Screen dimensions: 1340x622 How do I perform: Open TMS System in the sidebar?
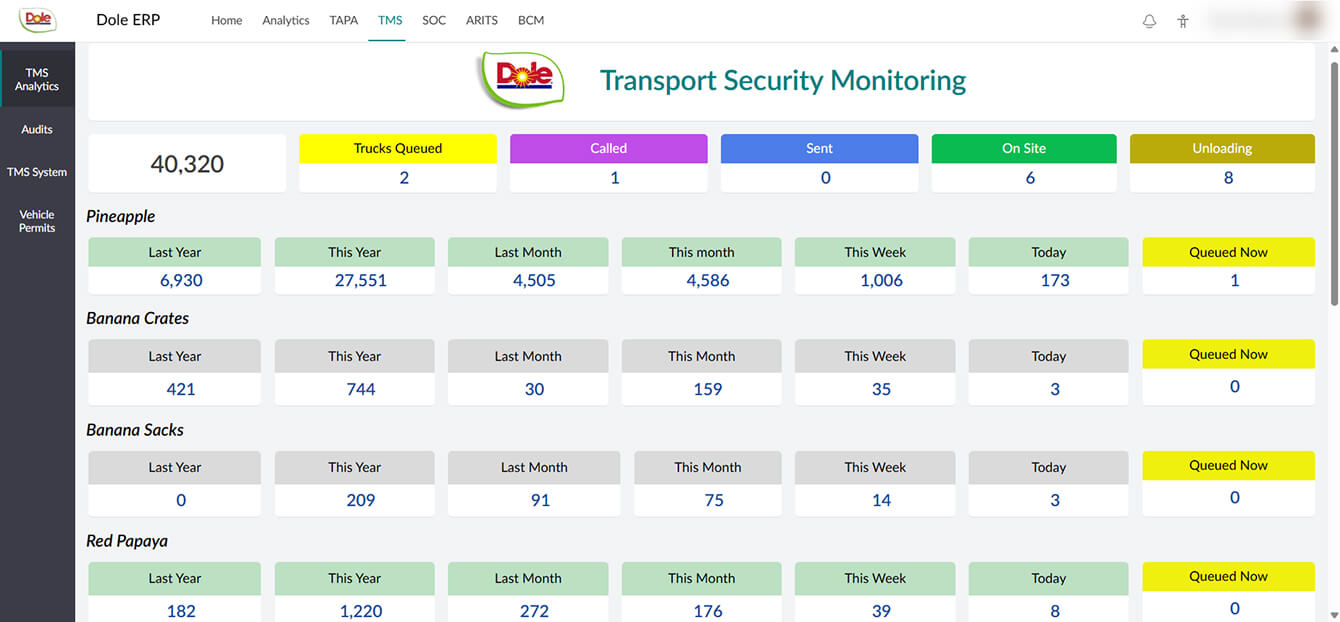pos(37,172)
